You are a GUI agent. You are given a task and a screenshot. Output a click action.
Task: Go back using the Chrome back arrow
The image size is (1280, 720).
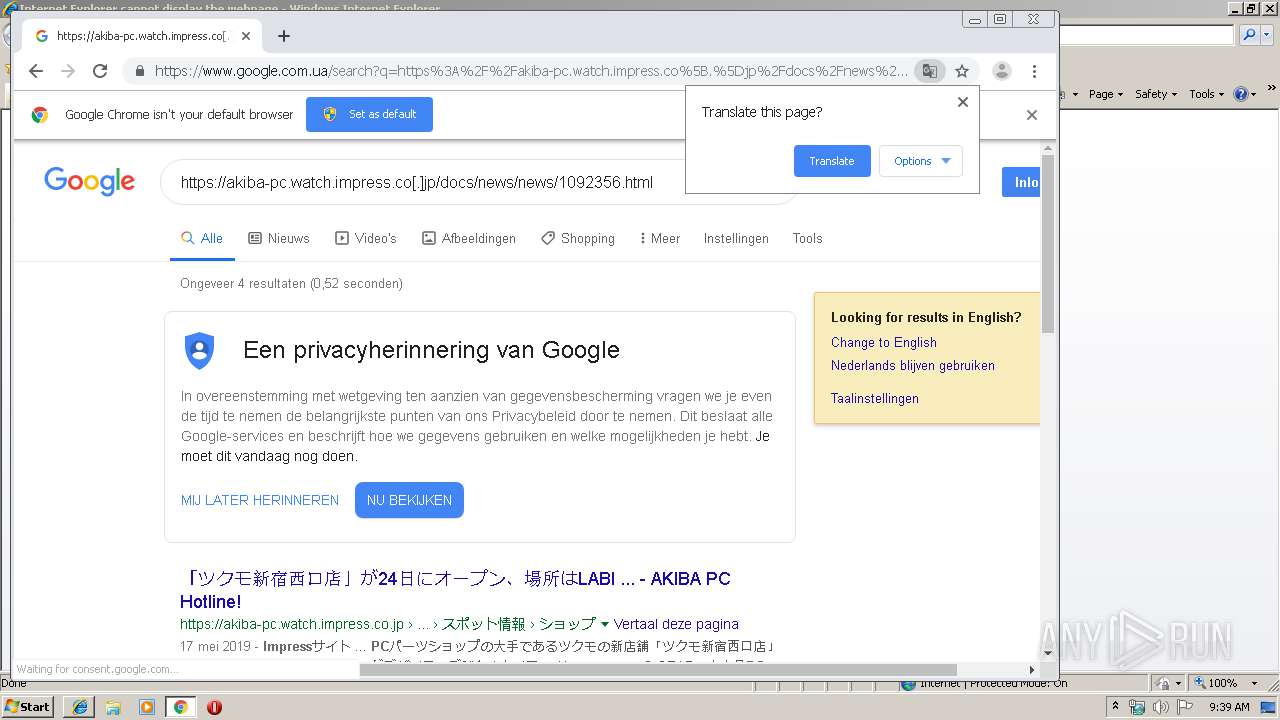click(x=36, y=71)
